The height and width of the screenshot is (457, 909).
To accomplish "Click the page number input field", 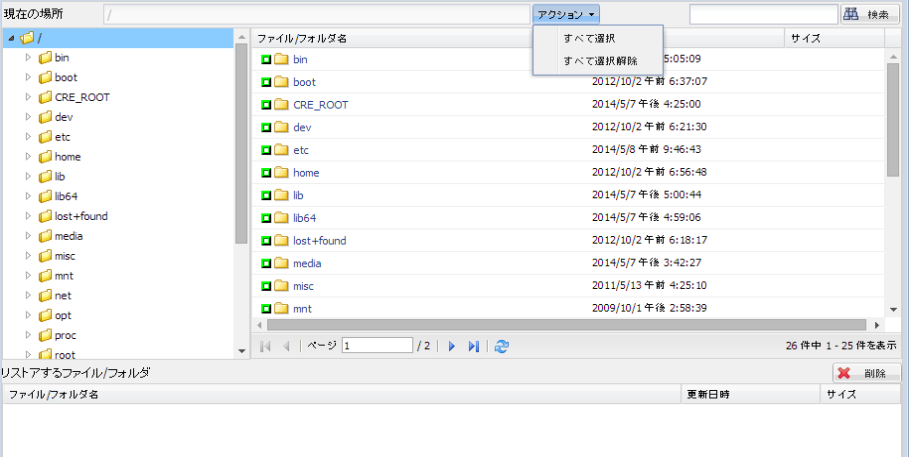I will [377, 346].
